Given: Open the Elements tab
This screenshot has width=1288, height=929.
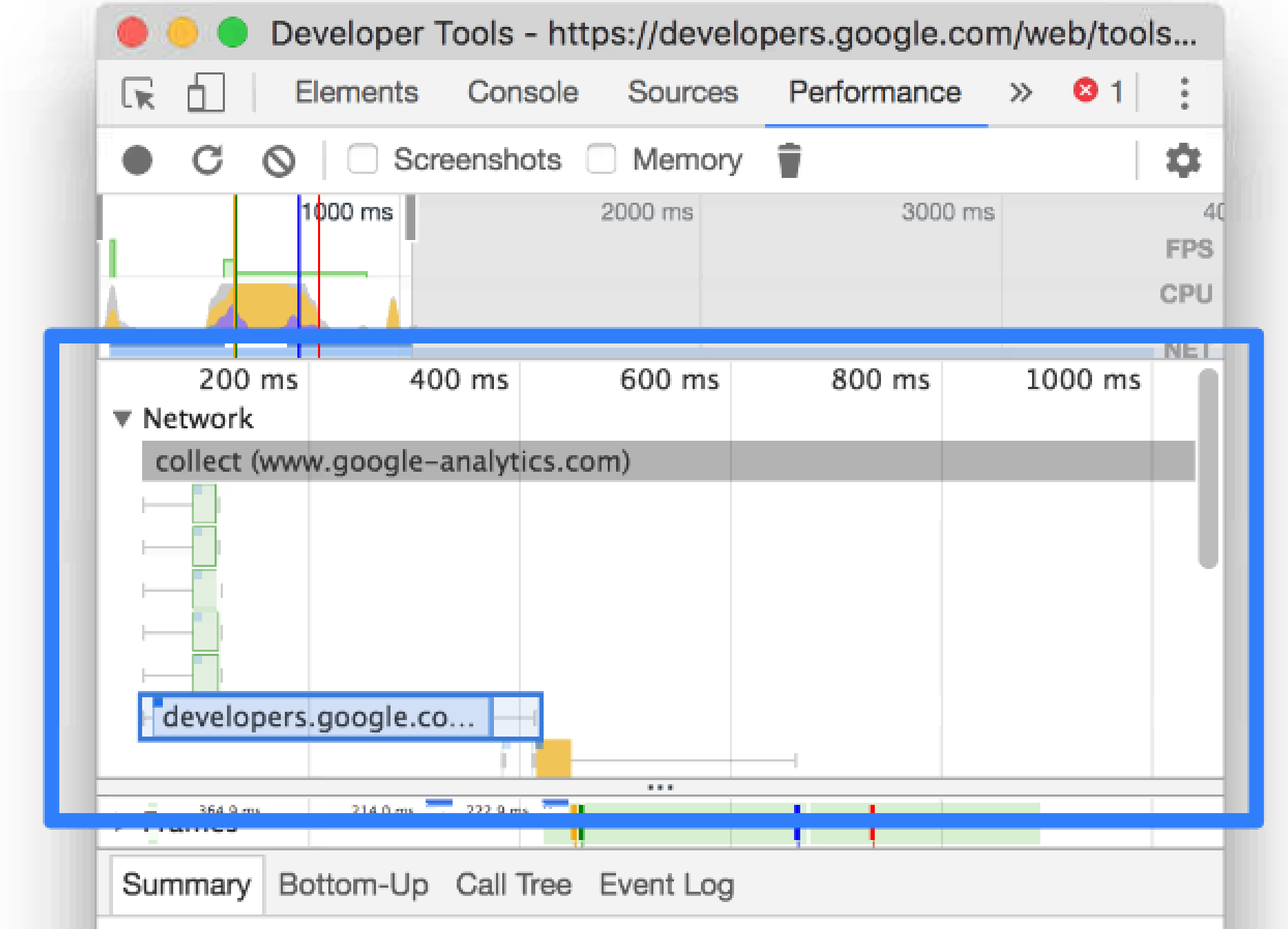Looking at the screenshot, I should 357,92.
